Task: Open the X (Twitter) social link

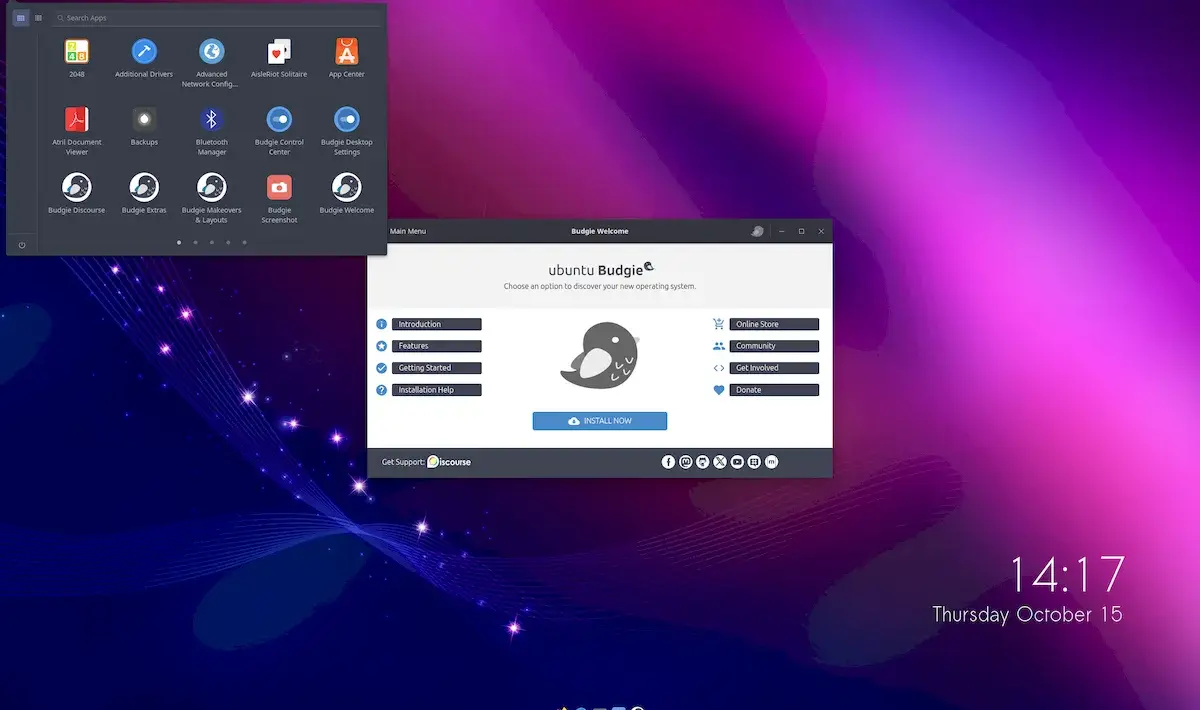Action: pos(720,462)
